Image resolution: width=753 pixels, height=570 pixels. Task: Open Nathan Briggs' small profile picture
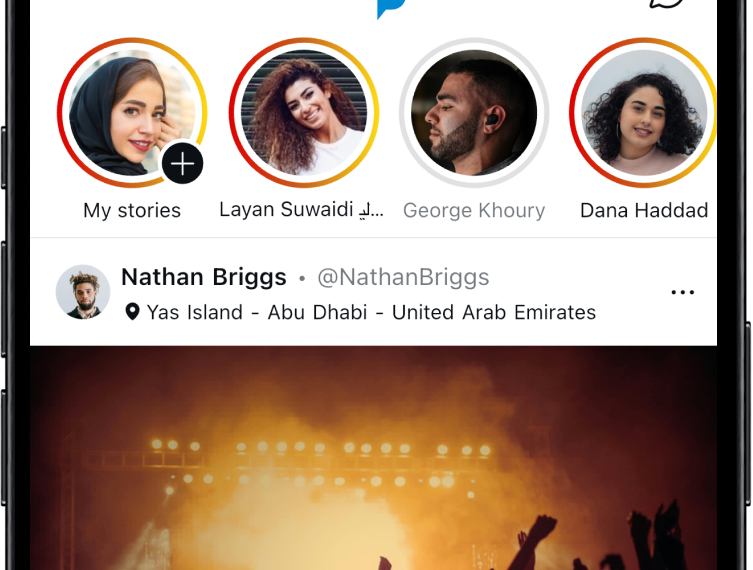point(83,292)
